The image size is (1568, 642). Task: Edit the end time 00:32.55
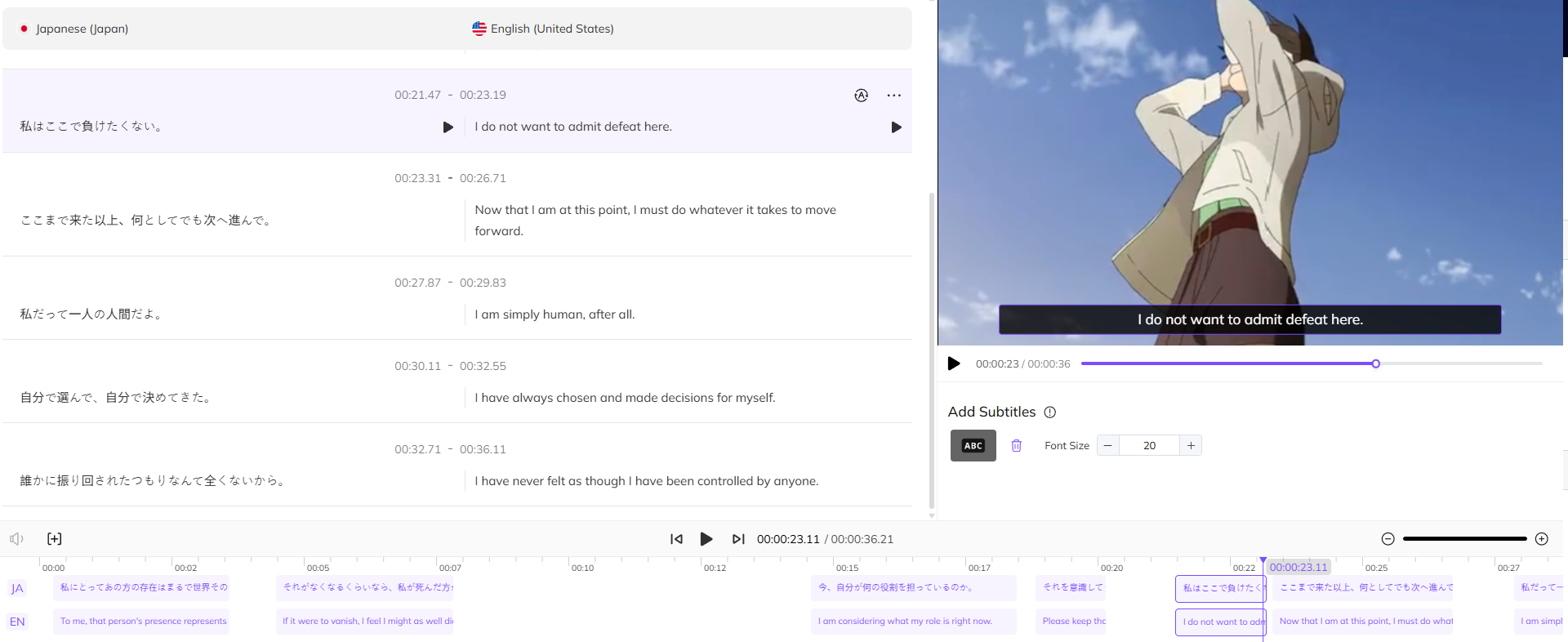[x=483, y=366]
